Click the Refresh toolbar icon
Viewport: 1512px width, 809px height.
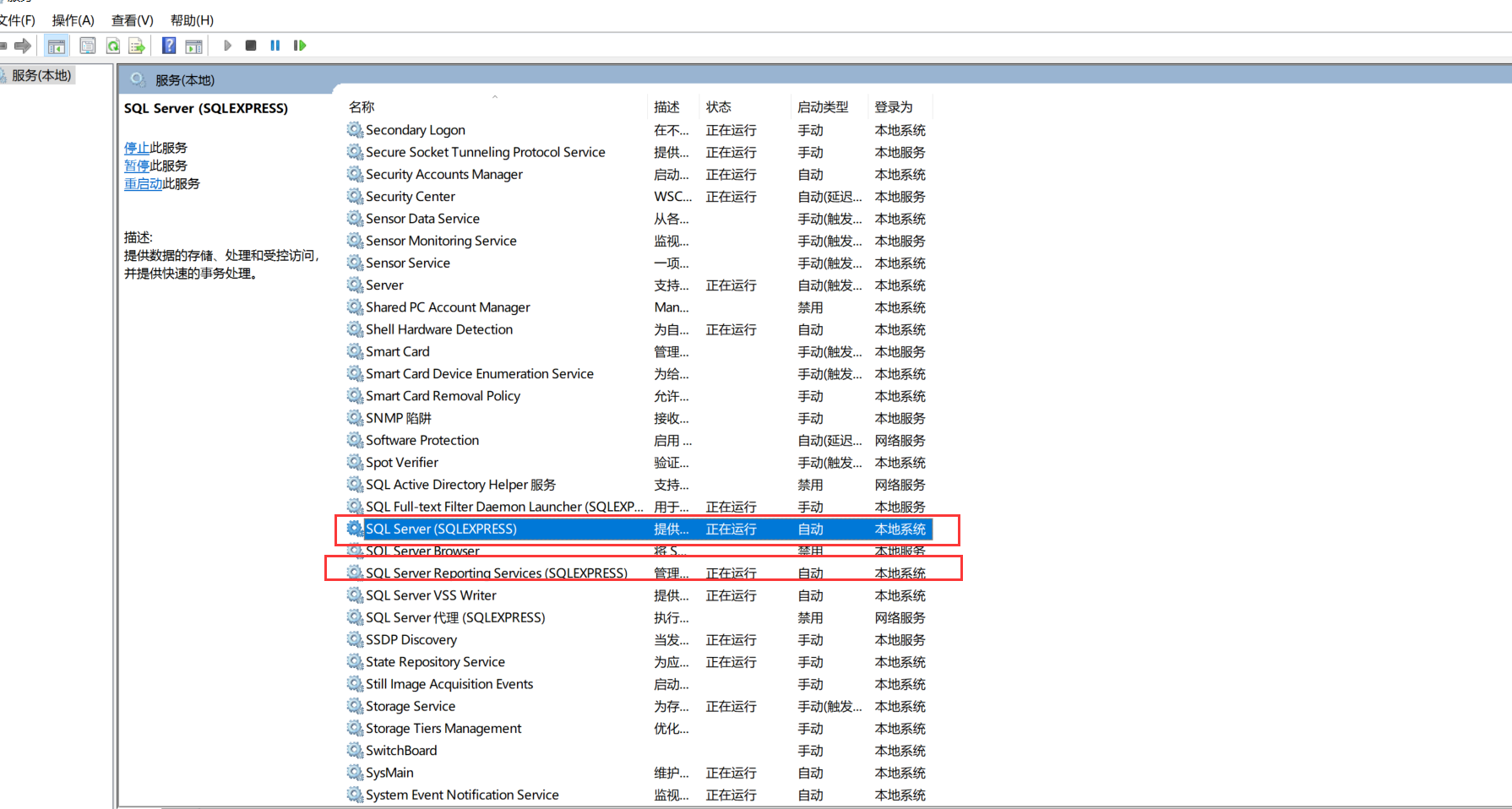pos(112,46)
